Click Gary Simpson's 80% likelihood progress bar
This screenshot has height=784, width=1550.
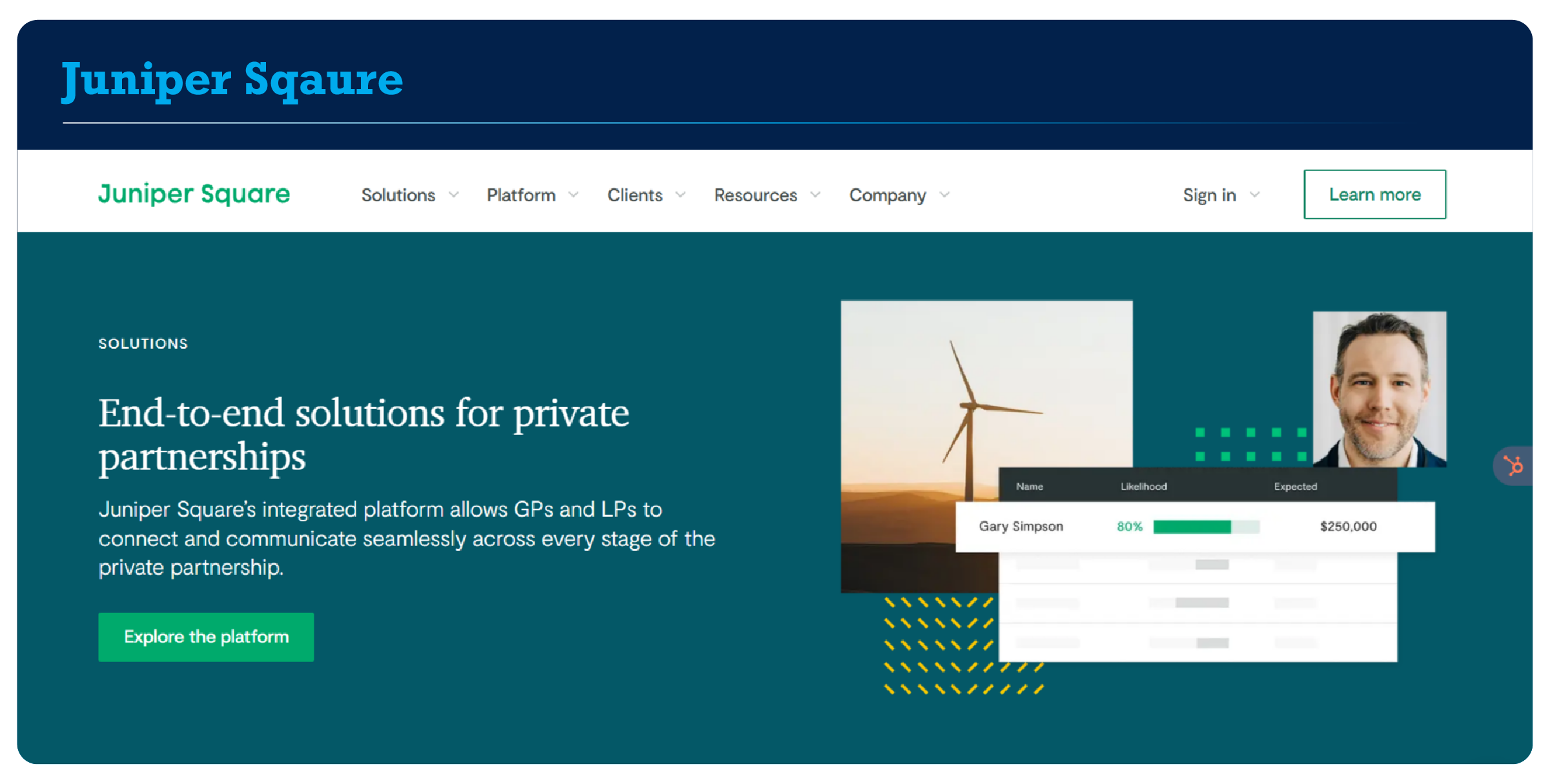[x=1206, y=527]
